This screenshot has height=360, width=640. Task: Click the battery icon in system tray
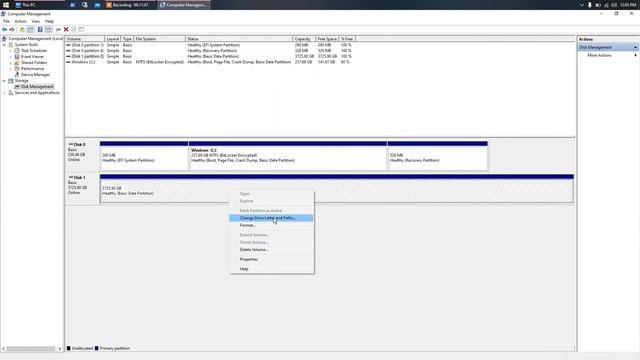coord(598,5)
